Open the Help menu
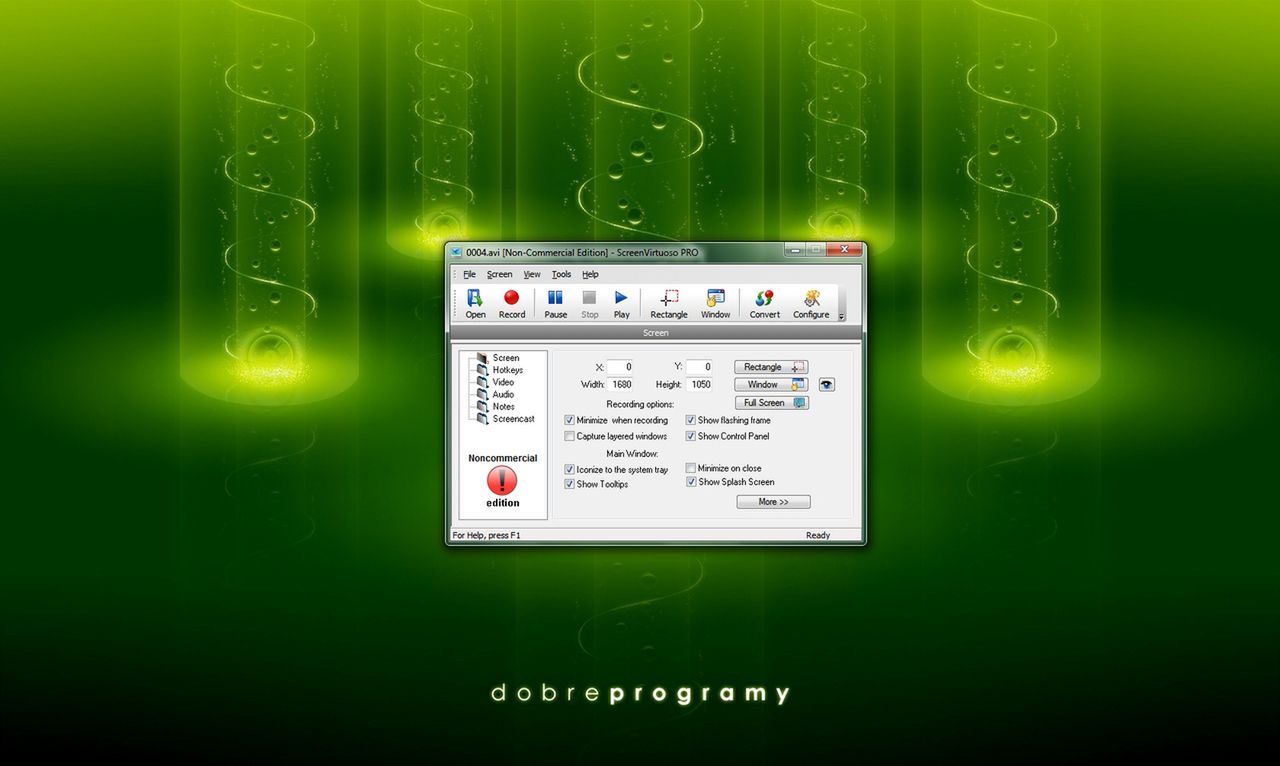 point(590,274)
